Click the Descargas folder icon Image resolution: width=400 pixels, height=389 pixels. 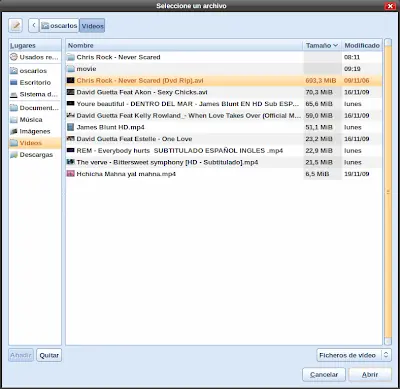[x=14, y=155]
